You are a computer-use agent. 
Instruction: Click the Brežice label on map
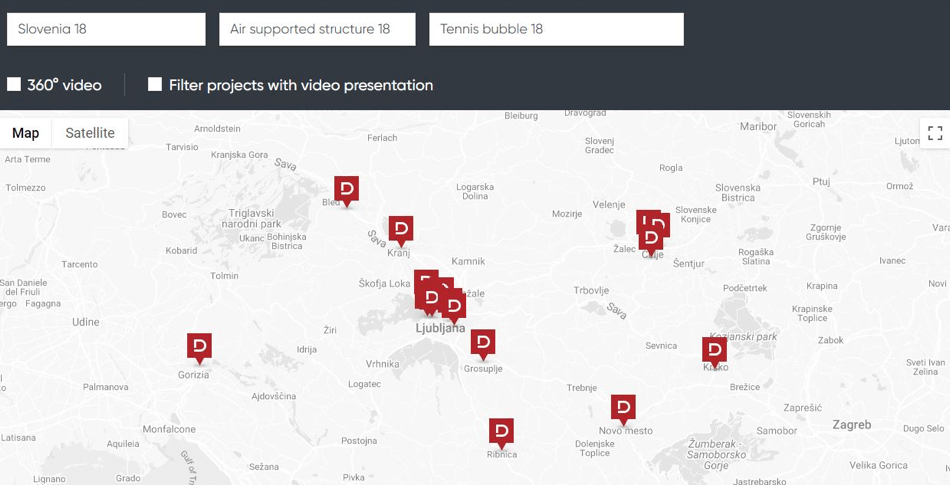click(745, 387)
